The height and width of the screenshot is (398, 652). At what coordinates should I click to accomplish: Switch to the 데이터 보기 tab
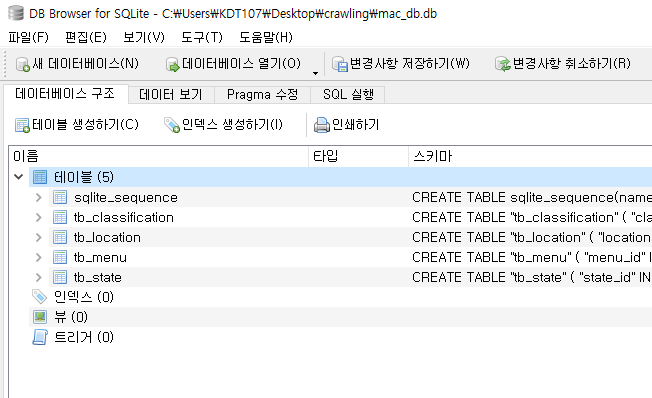tap(171, 95)
